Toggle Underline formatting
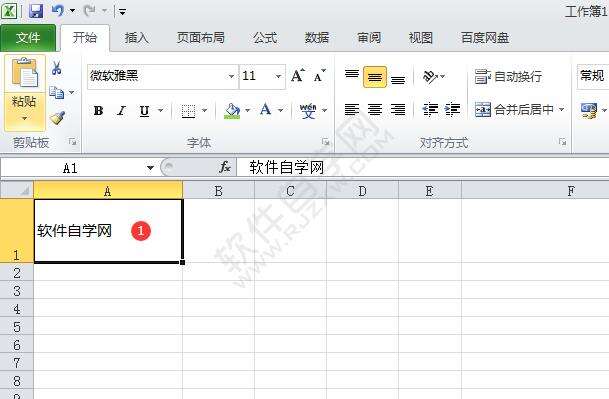This screenshot has width=609, height=399. pos(144,111)
